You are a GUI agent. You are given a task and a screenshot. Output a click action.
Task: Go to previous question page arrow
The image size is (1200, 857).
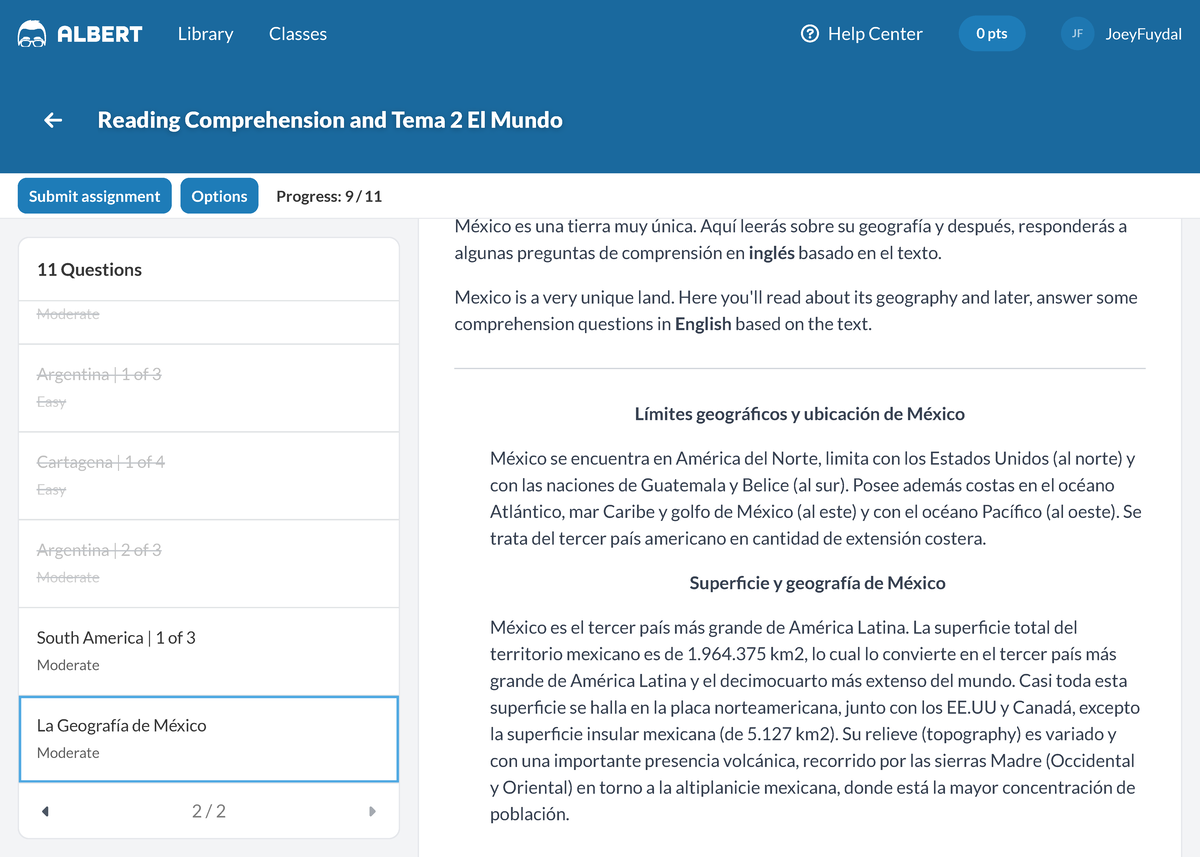point(45,811)
